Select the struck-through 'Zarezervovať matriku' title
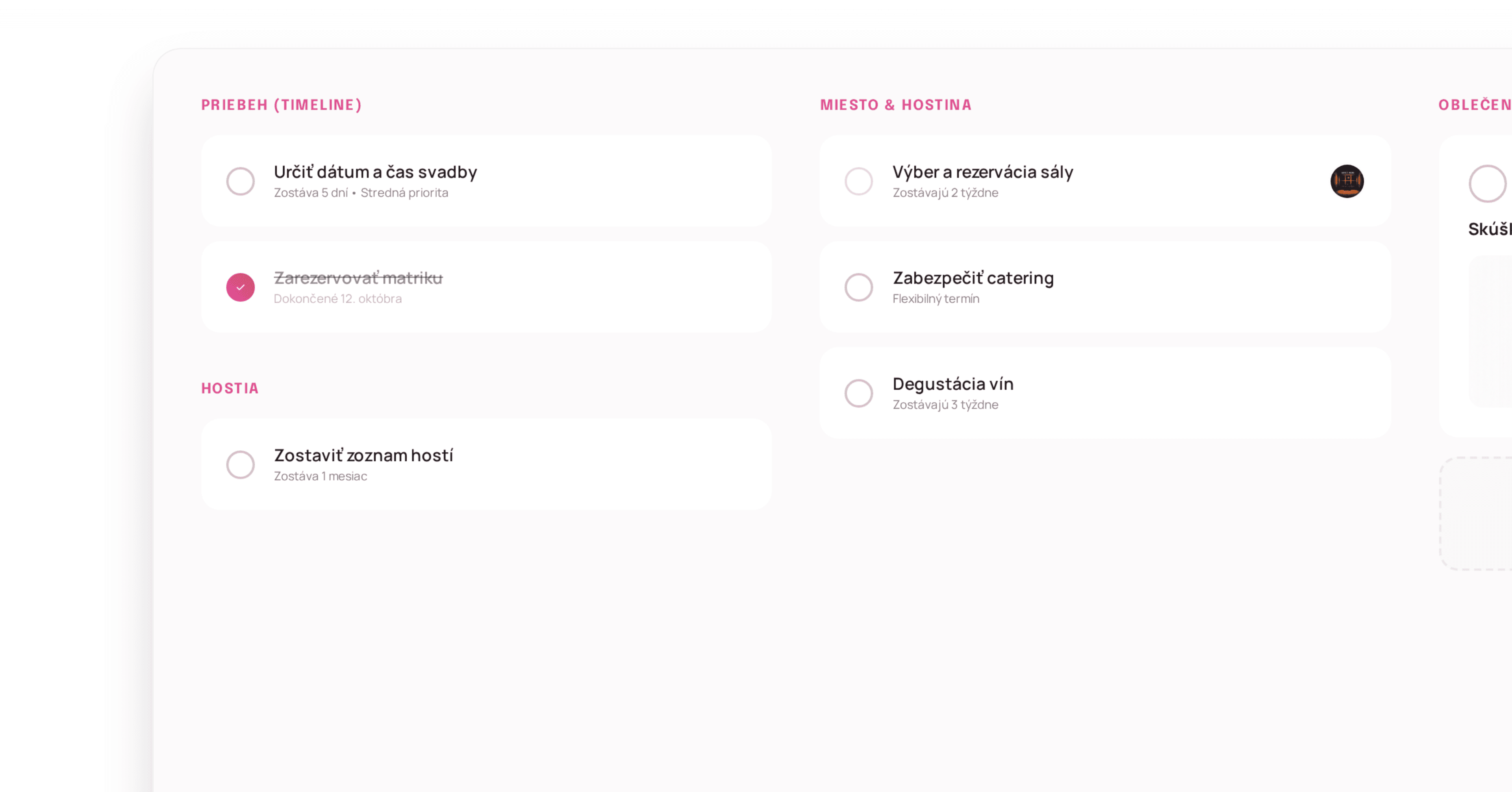 [x=358, y=278]
